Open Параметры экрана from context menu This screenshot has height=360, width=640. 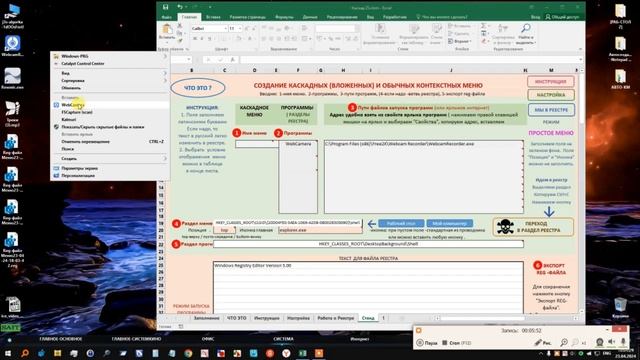pyautogui.click(x=110, y=168)
